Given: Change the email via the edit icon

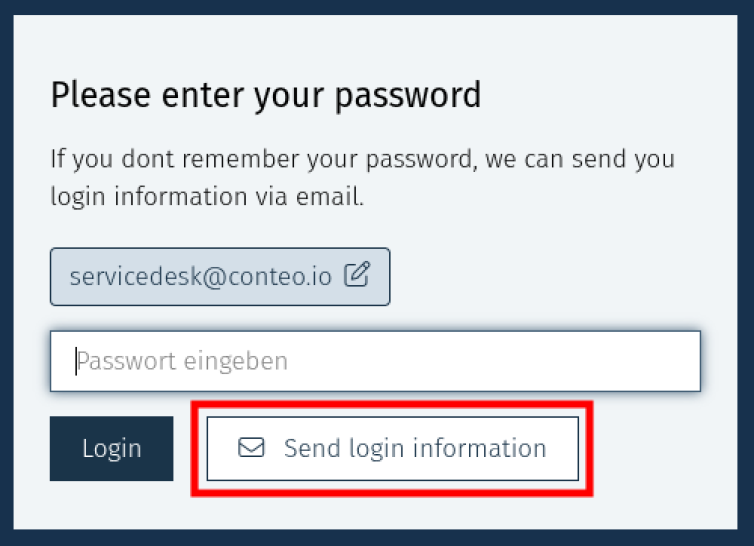Looking at the screenshot, I should click(357, 275).
